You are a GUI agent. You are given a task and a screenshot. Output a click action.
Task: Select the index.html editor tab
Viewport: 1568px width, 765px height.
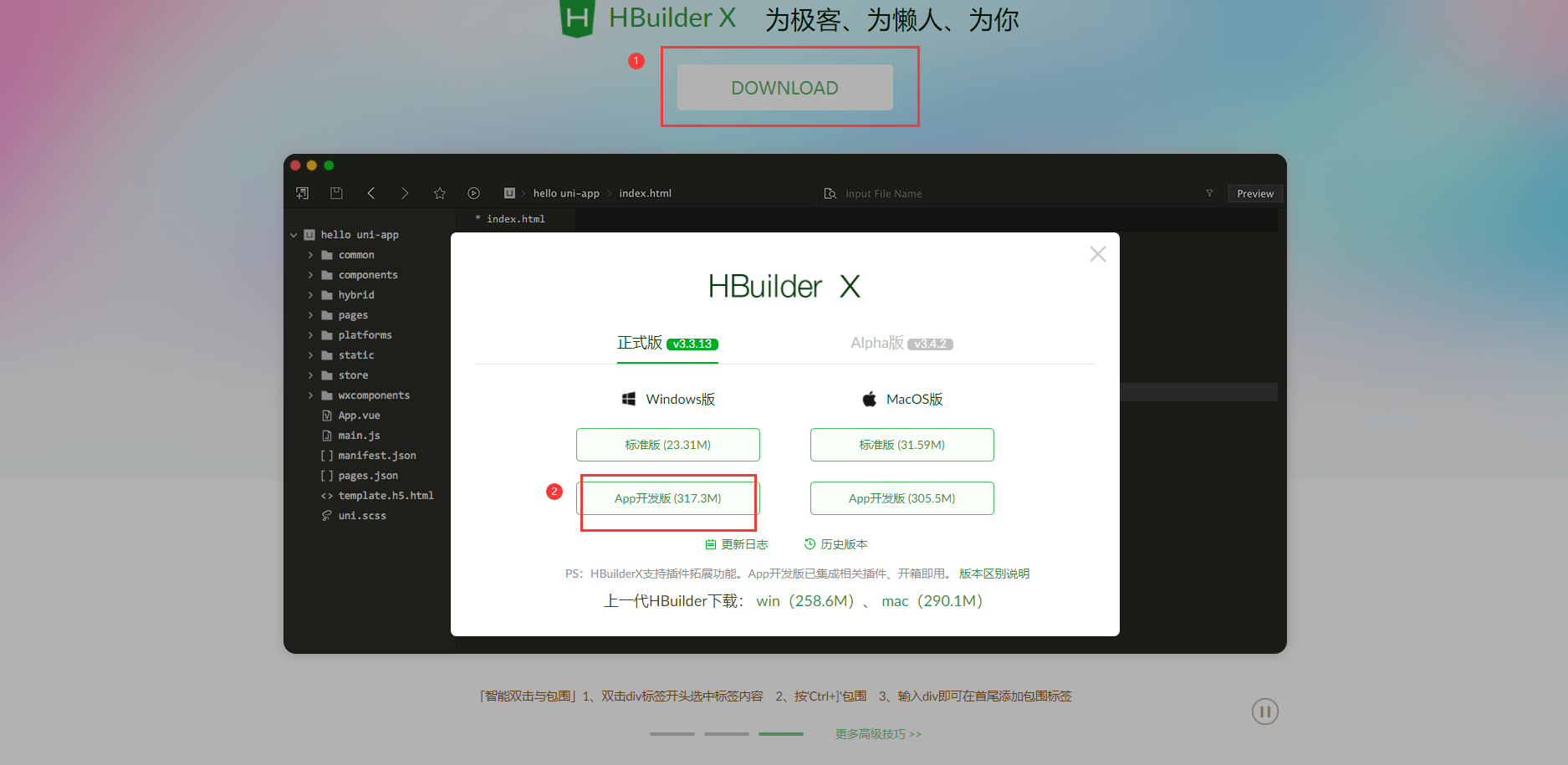point(515,219)
